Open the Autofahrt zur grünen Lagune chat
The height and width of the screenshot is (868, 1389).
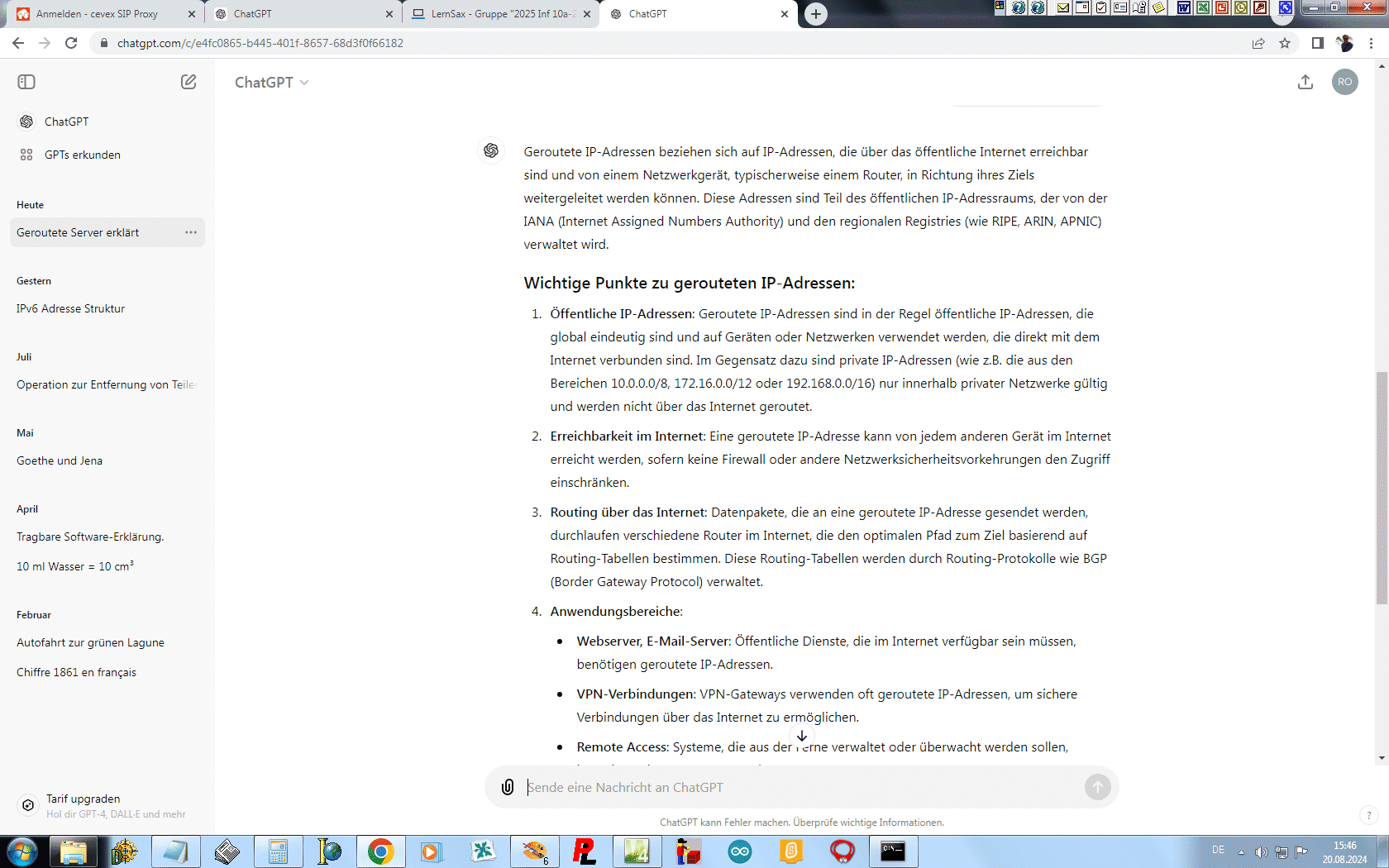pyautogui.click(x=107, y=642)
